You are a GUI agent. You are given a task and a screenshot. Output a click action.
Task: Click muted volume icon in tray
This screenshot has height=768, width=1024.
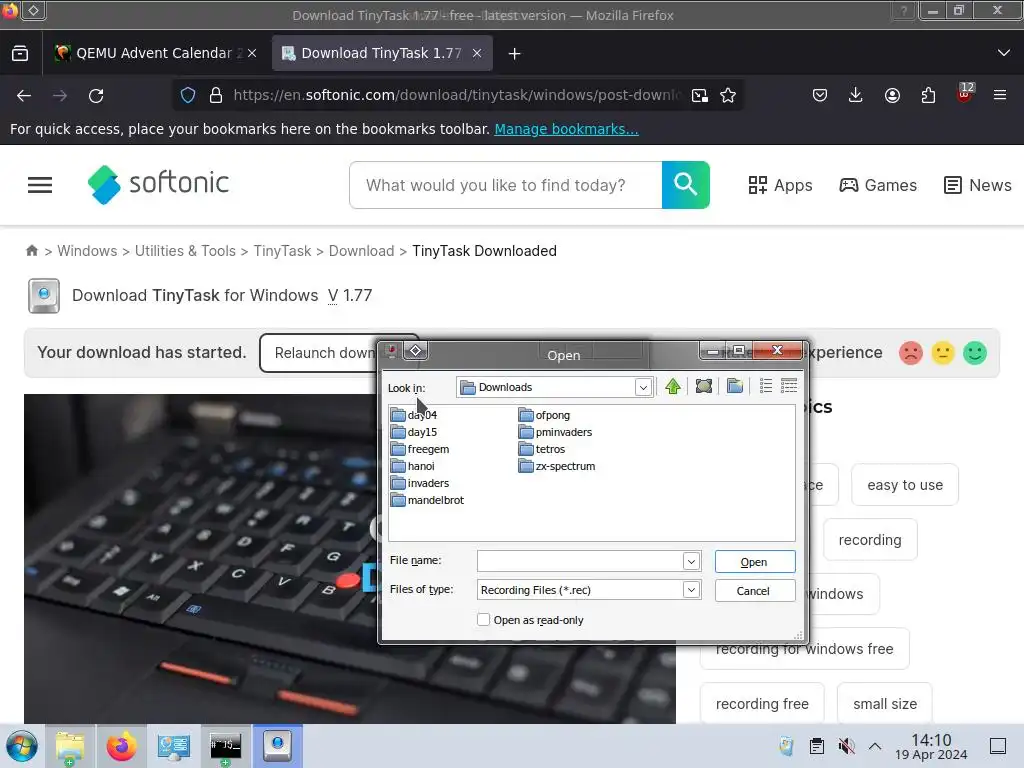[x=846, y=746]
